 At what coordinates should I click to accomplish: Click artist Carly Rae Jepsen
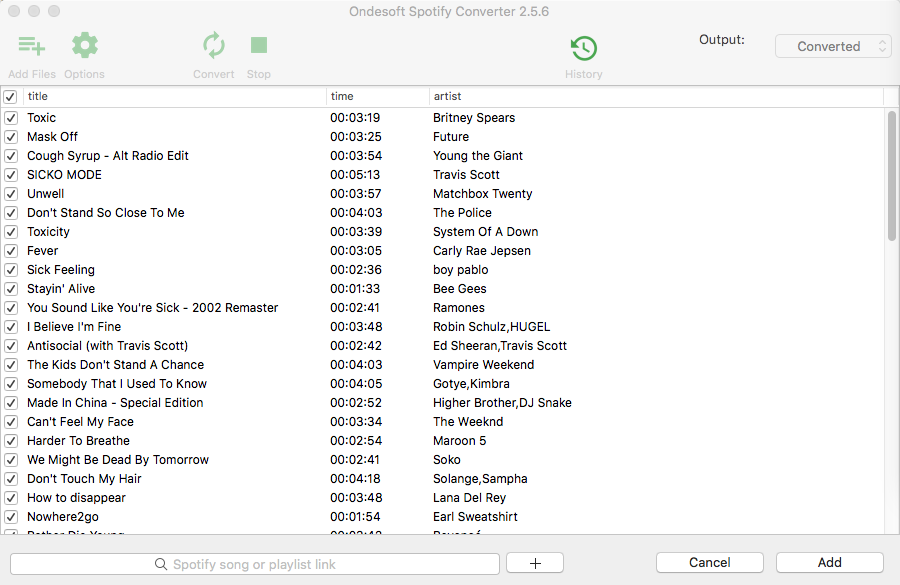point(482,251)
